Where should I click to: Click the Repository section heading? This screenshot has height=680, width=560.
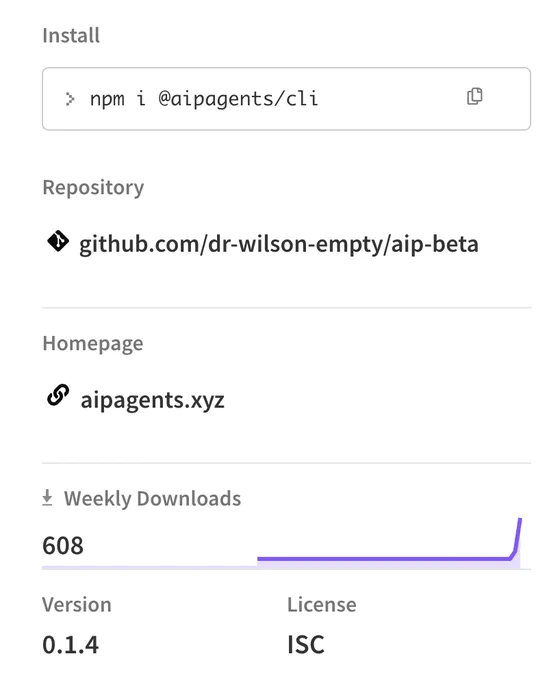(93, 188)
